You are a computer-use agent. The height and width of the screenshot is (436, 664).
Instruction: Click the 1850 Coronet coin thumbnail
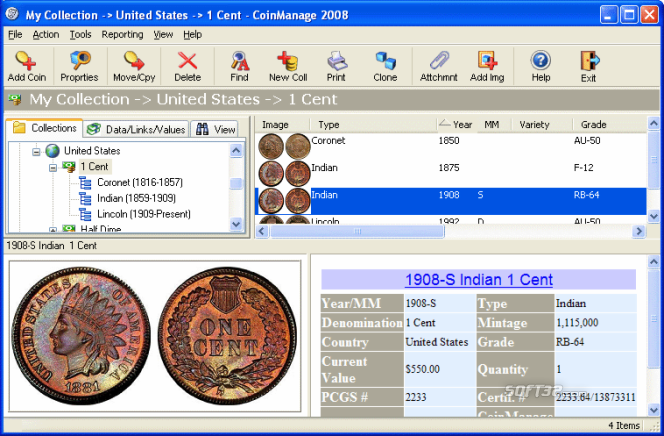pyautogui.click(x=284, y=146)
